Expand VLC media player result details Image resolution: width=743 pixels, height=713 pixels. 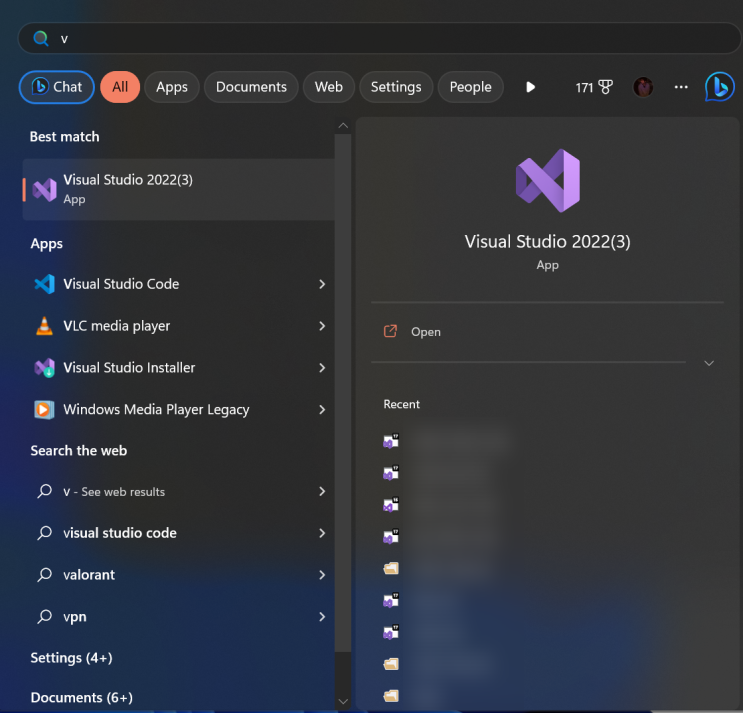pos(322,326)
